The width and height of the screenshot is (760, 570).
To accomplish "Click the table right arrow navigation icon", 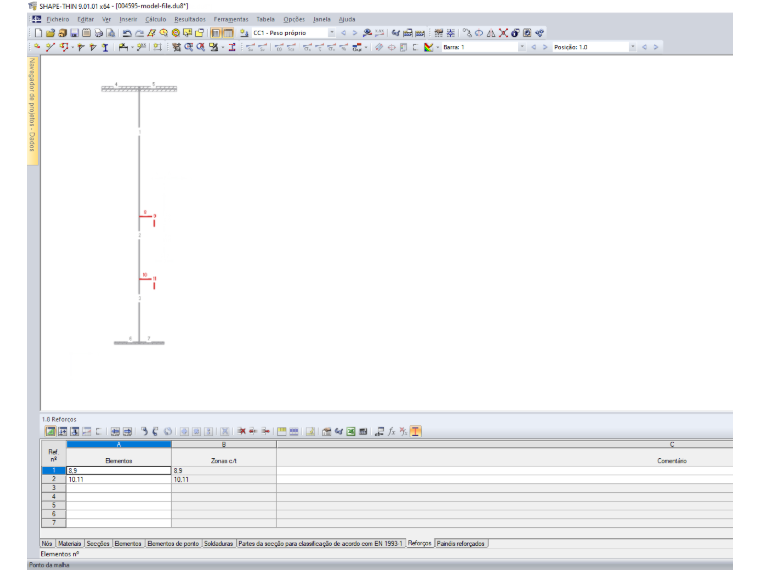I will (127, 431).
